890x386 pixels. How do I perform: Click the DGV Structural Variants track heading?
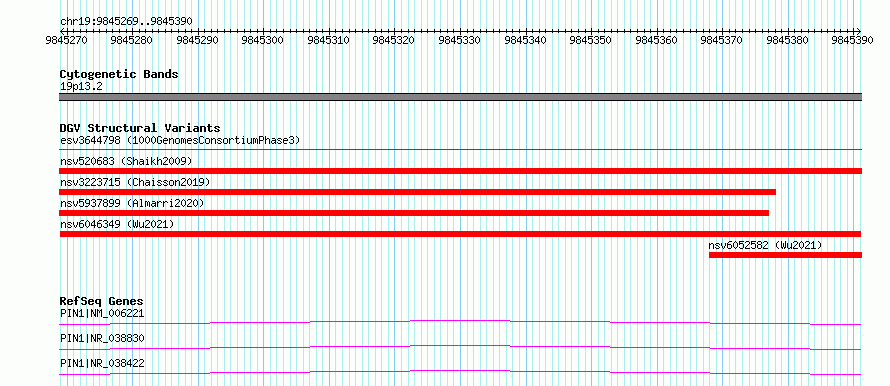(140, 128)
